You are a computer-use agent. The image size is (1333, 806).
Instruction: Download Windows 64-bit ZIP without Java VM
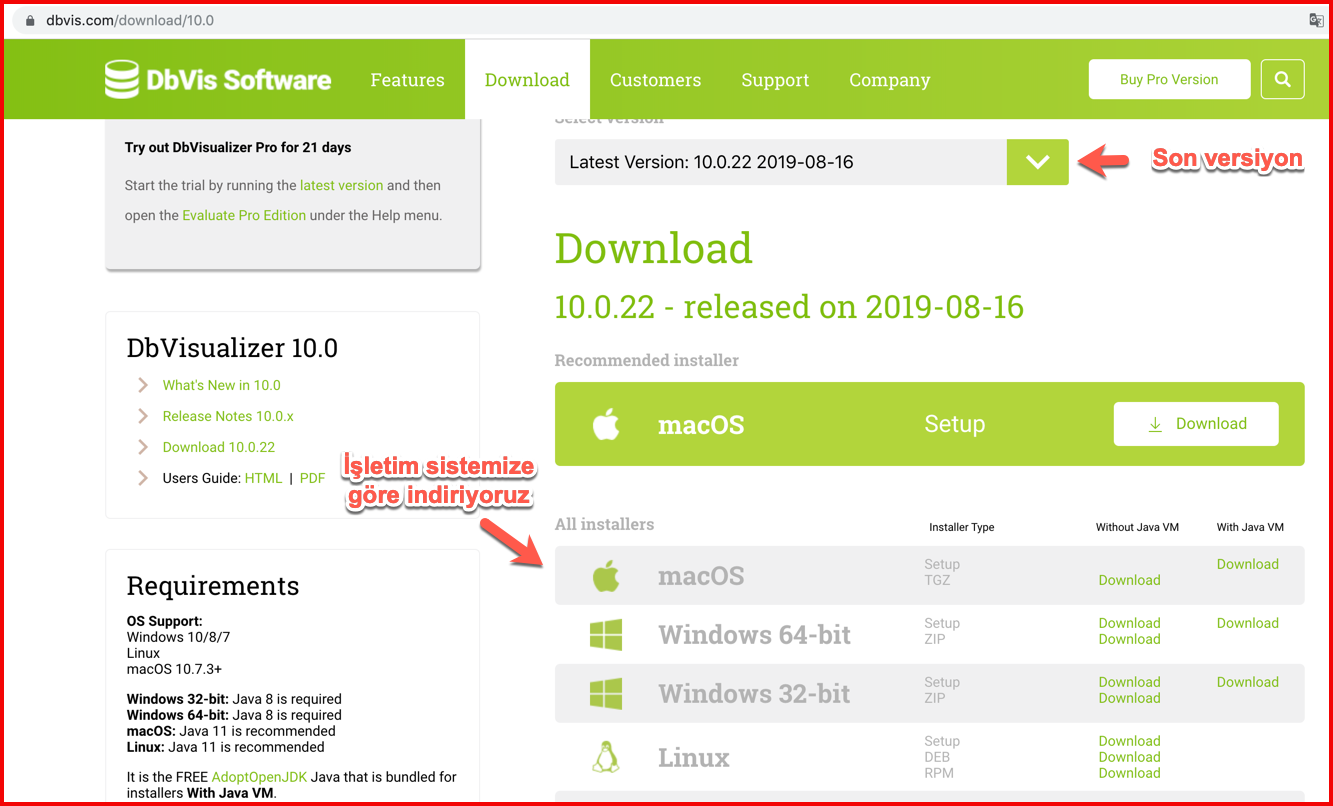coord(1129,639)
